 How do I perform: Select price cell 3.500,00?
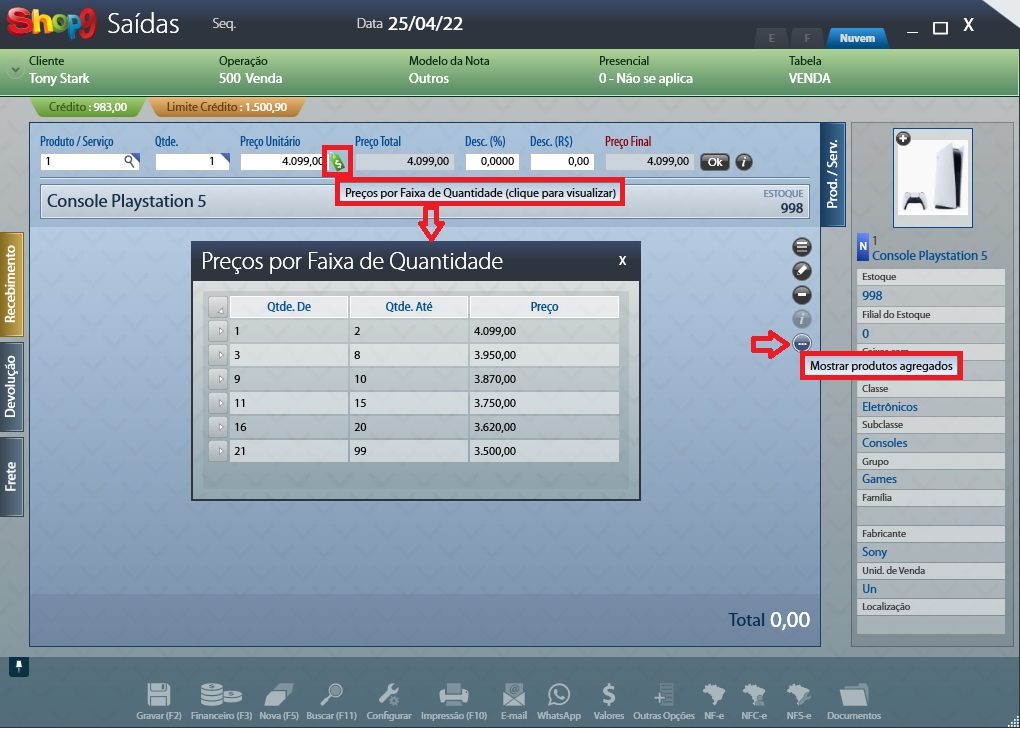(544, 451)
